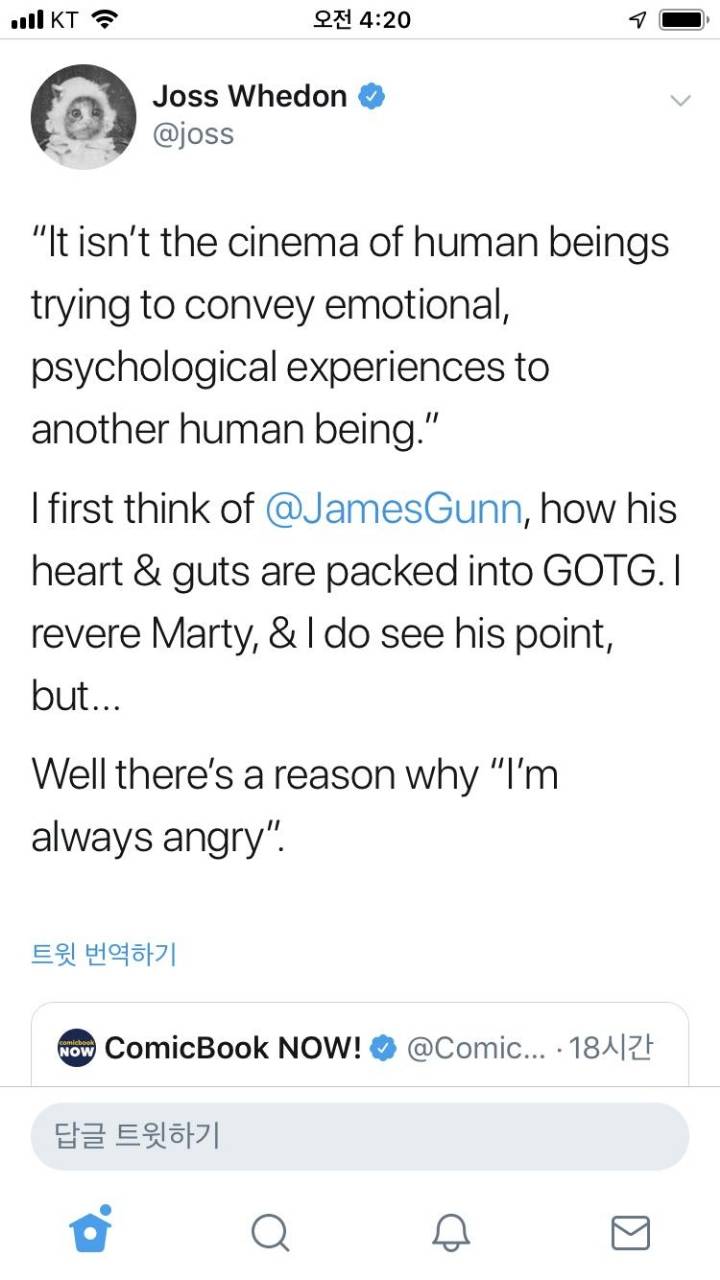The image size is (720, 1280).
Task: Open Joss Whedon's profile avatar
Action: pyautogui.click(x=83, y=117)
